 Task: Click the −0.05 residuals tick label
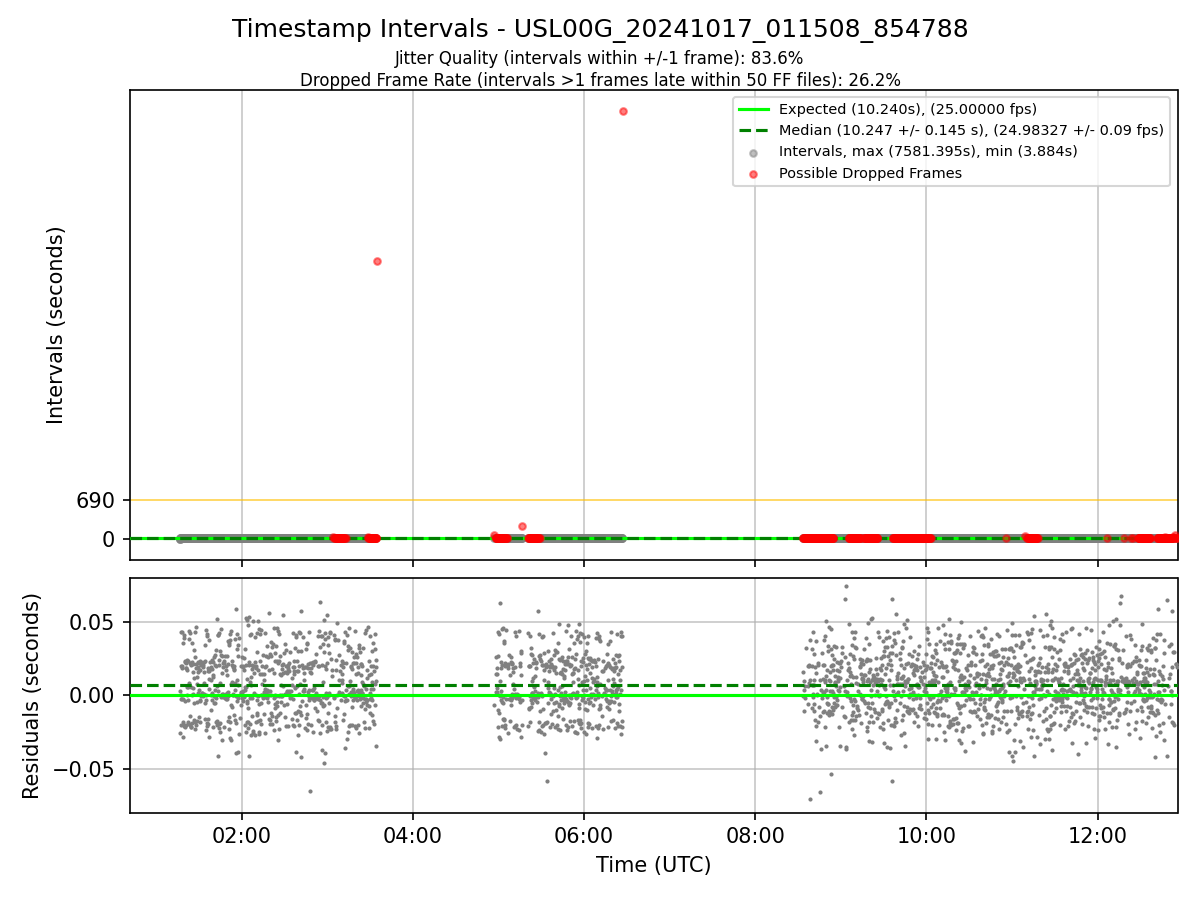[x=85, y=769]
